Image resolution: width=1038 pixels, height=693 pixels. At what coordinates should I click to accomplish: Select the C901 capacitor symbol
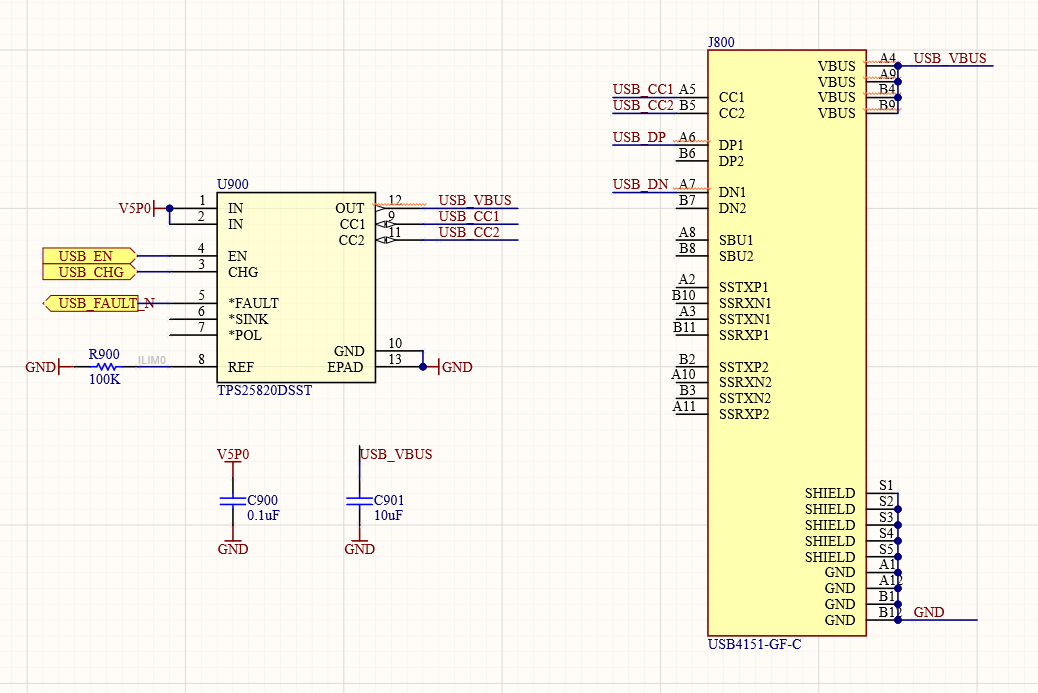359,501
